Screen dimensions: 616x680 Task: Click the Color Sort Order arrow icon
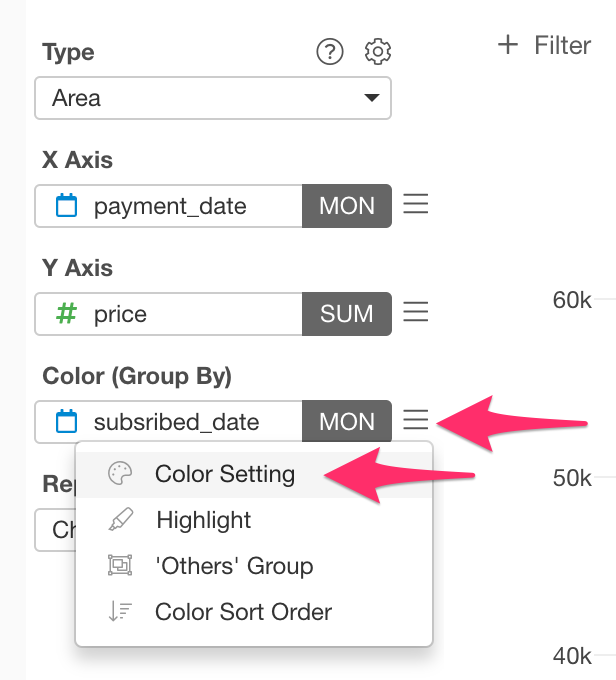(120, 611)
